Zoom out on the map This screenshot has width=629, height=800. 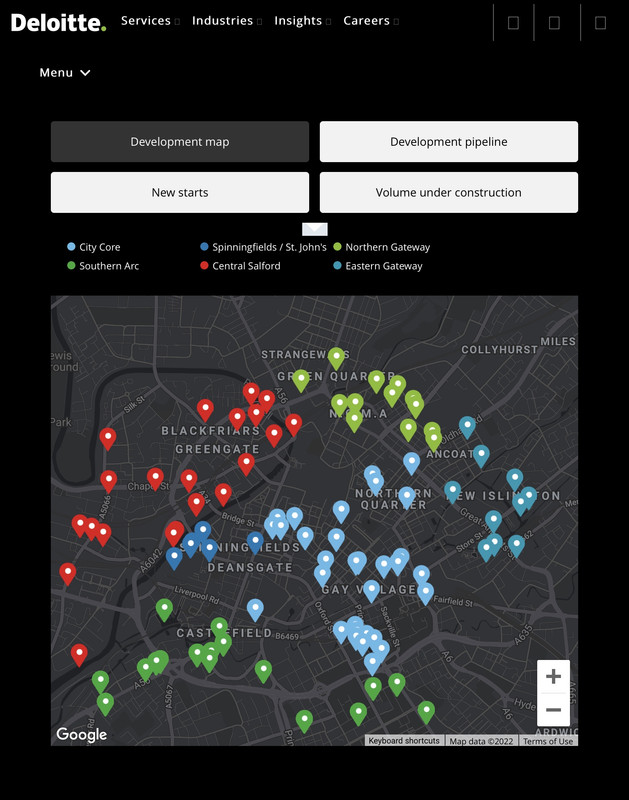pos(553,709)
